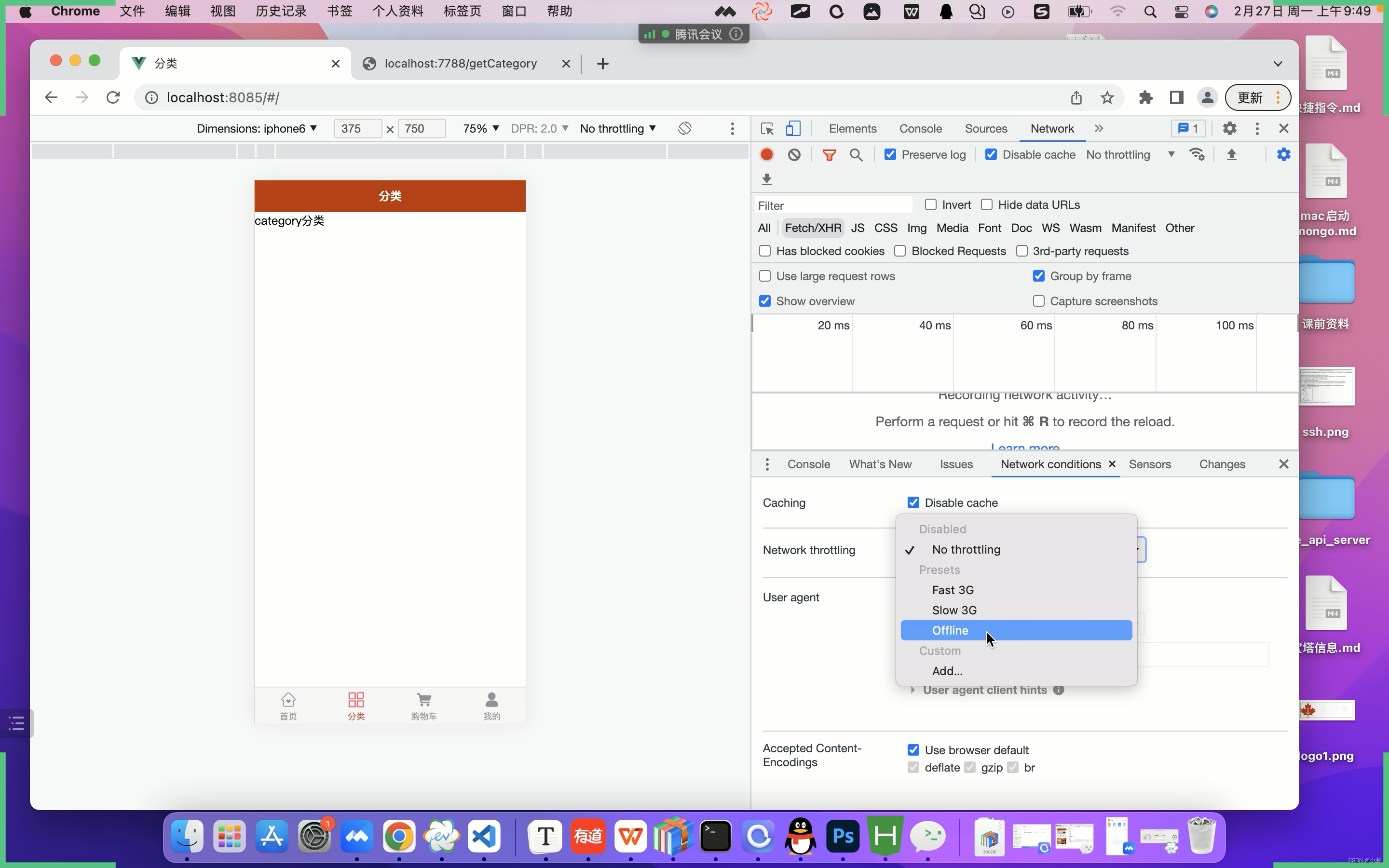Click the clear network log icon
This screenshot has height=868, width=1389.
point(794,155)
